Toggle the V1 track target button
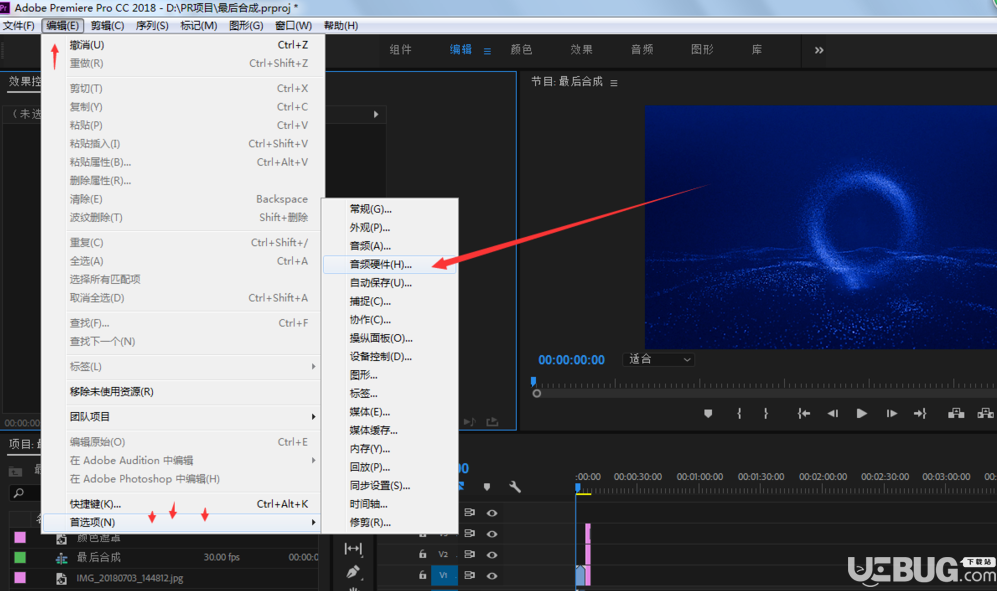The image size is (997, 591). tap(443, 575)
